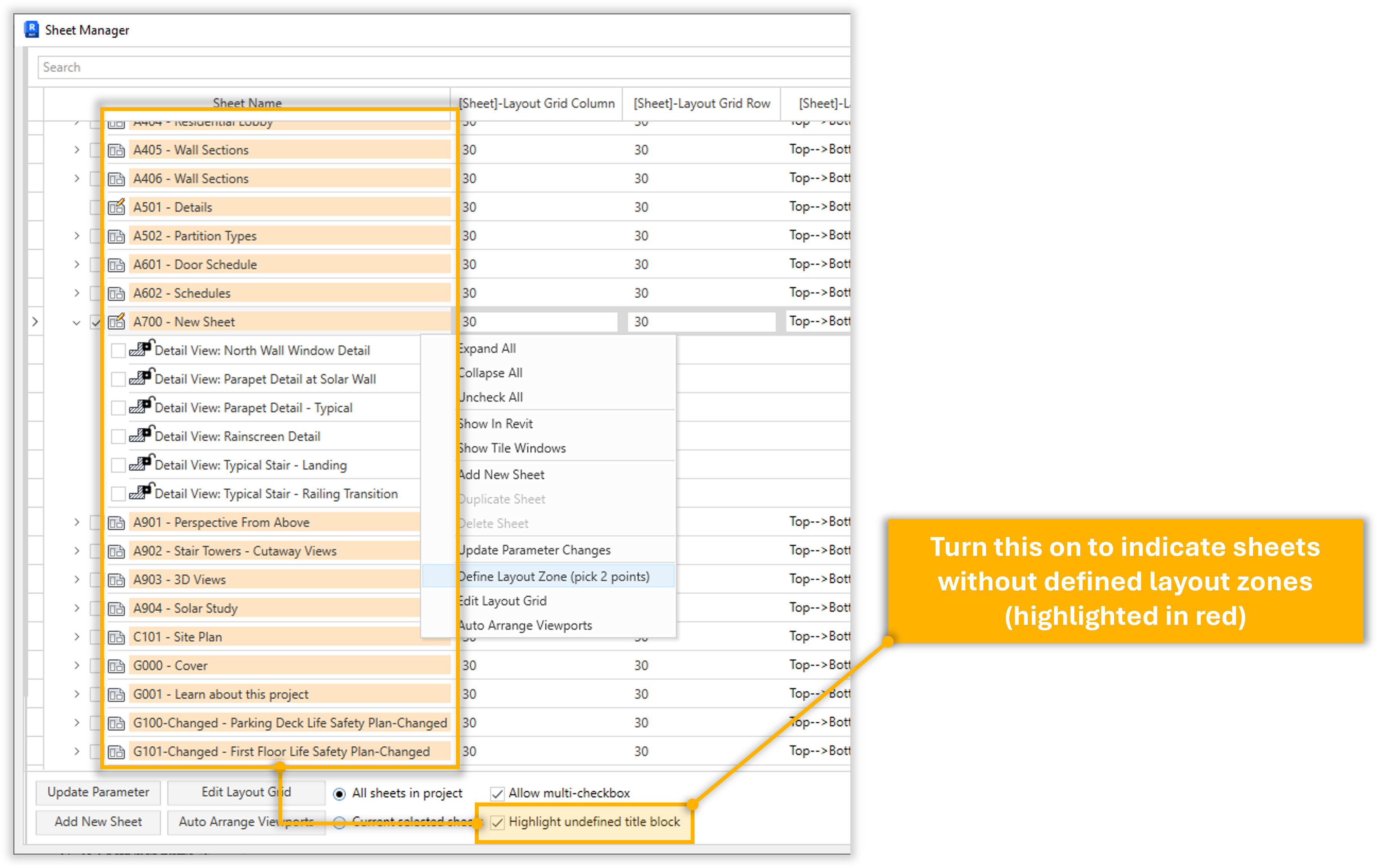
Task: Click the A700 - New Sheet icon
Action: coord(117,322)
